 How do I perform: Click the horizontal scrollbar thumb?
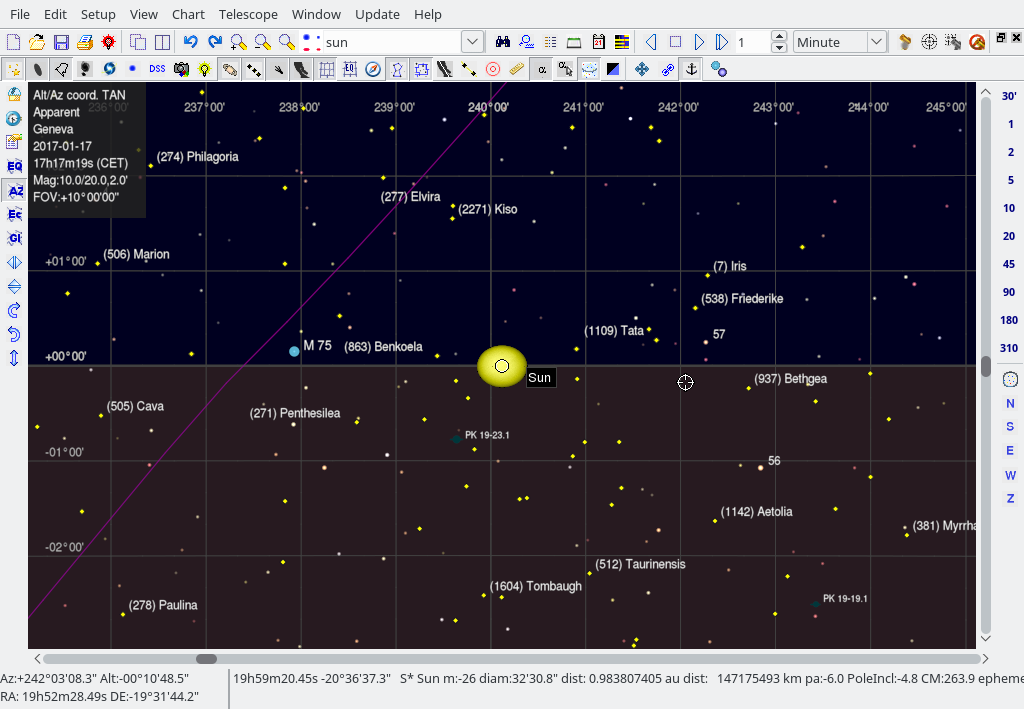coord(206,659)
